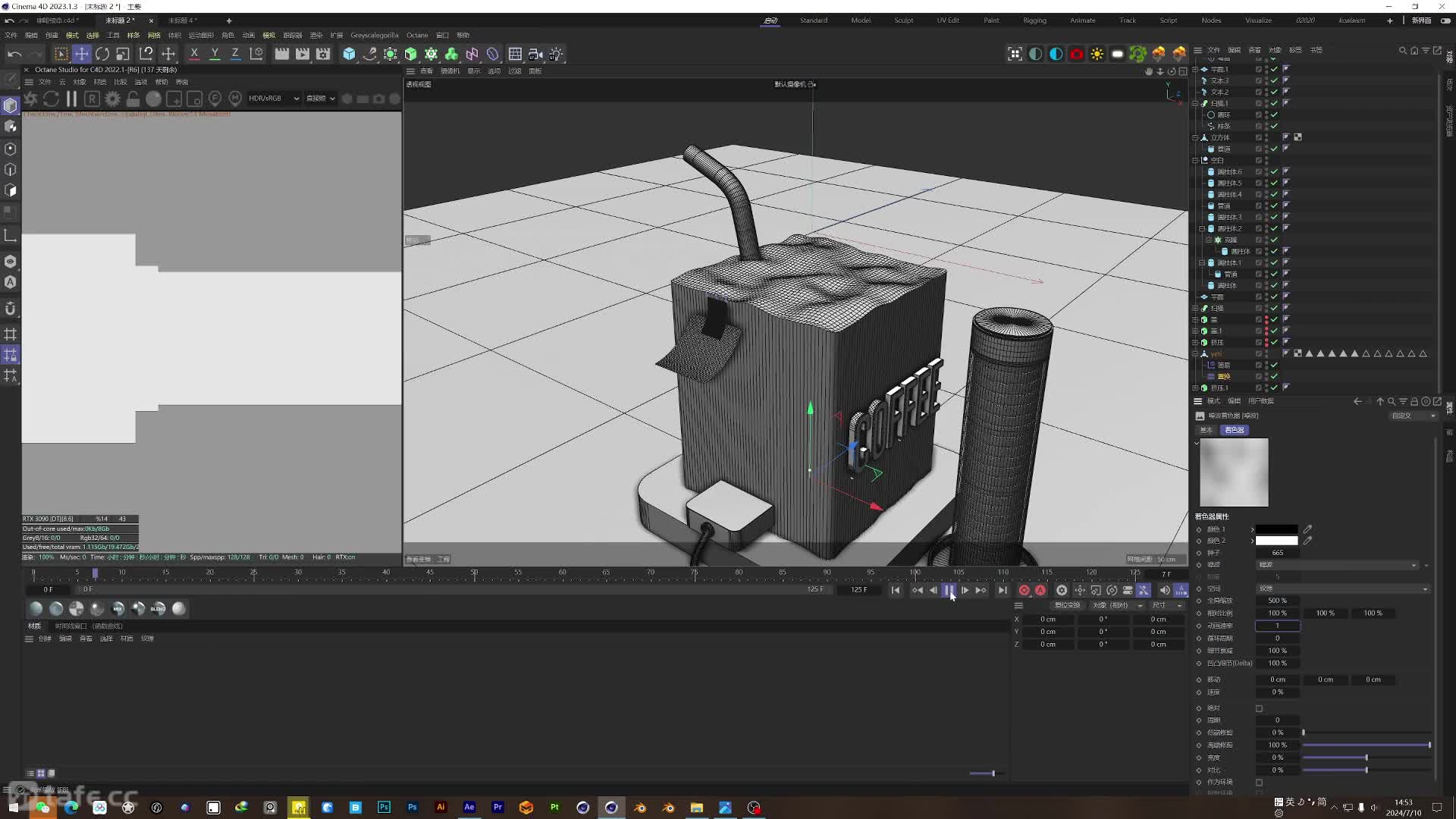Open HDR/sRGB color space dropdown
1456x819 pixels.
[274, 99]
